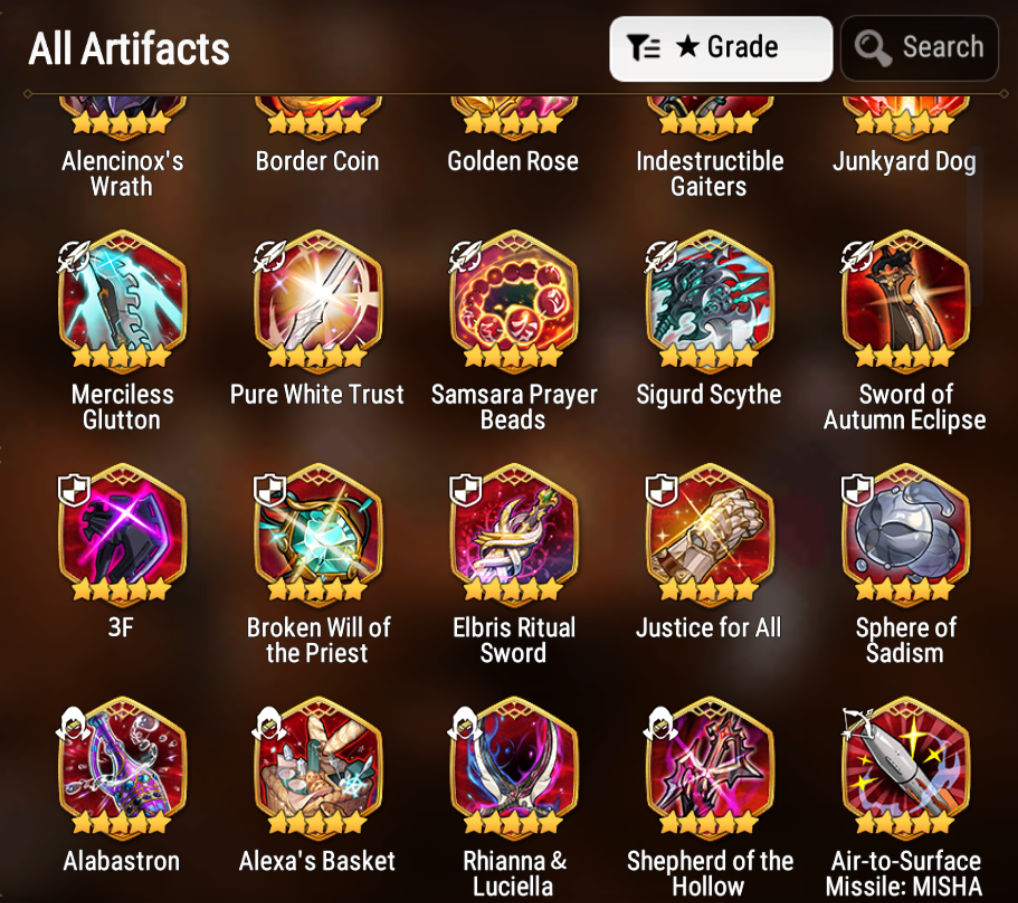Click the Search button
The image size is (1018, 903).
coord(919,49)
